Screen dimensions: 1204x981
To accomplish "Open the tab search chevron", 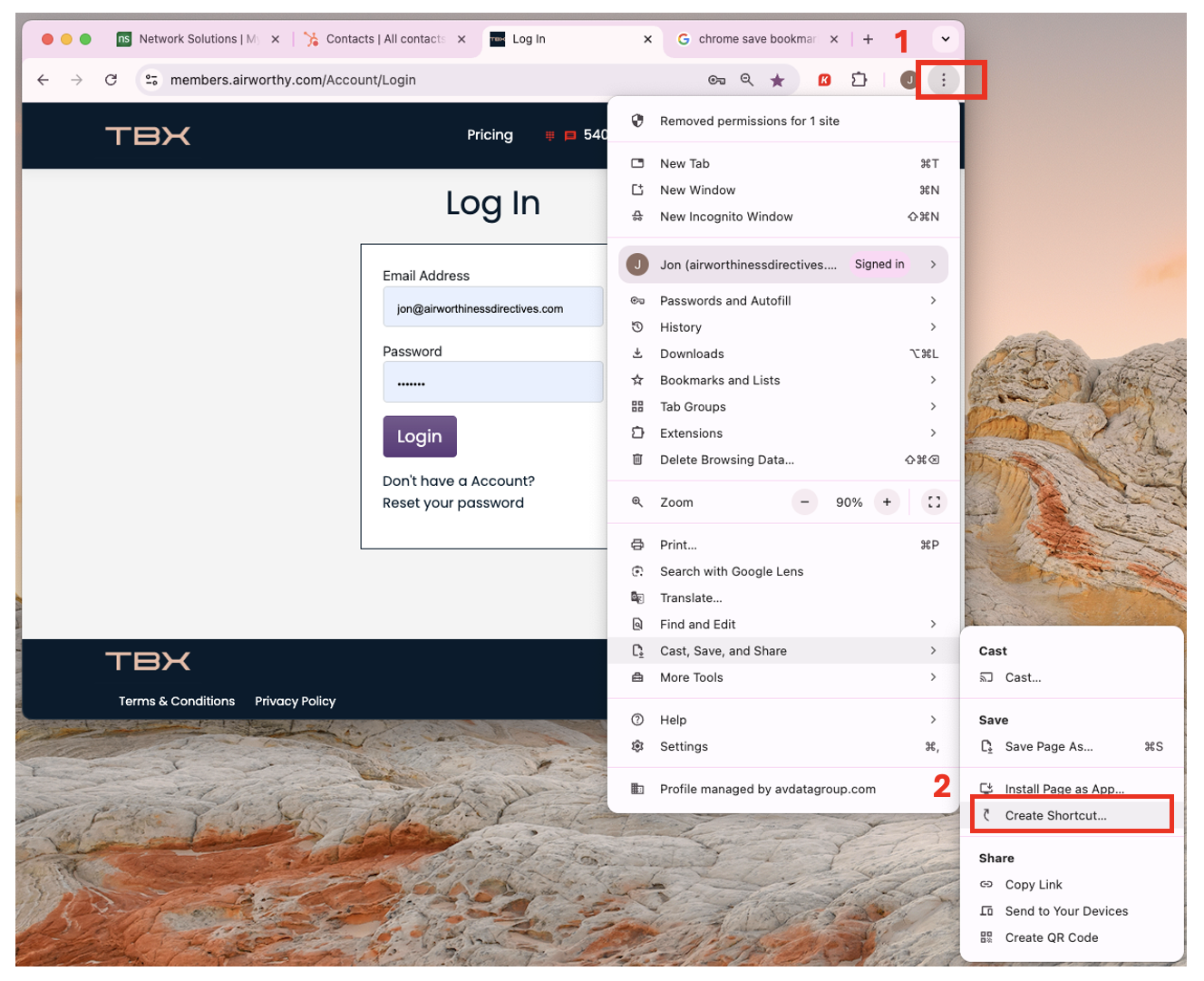I will point(945,39).
